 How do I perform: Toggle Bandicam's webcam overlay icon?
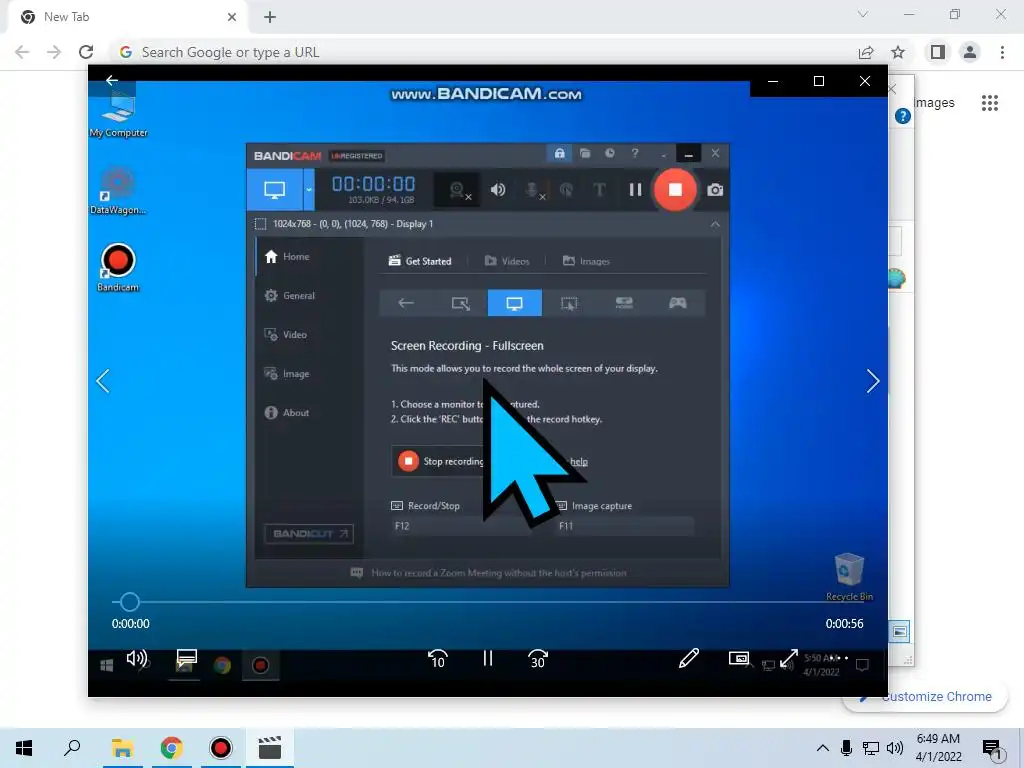point(458,190)
